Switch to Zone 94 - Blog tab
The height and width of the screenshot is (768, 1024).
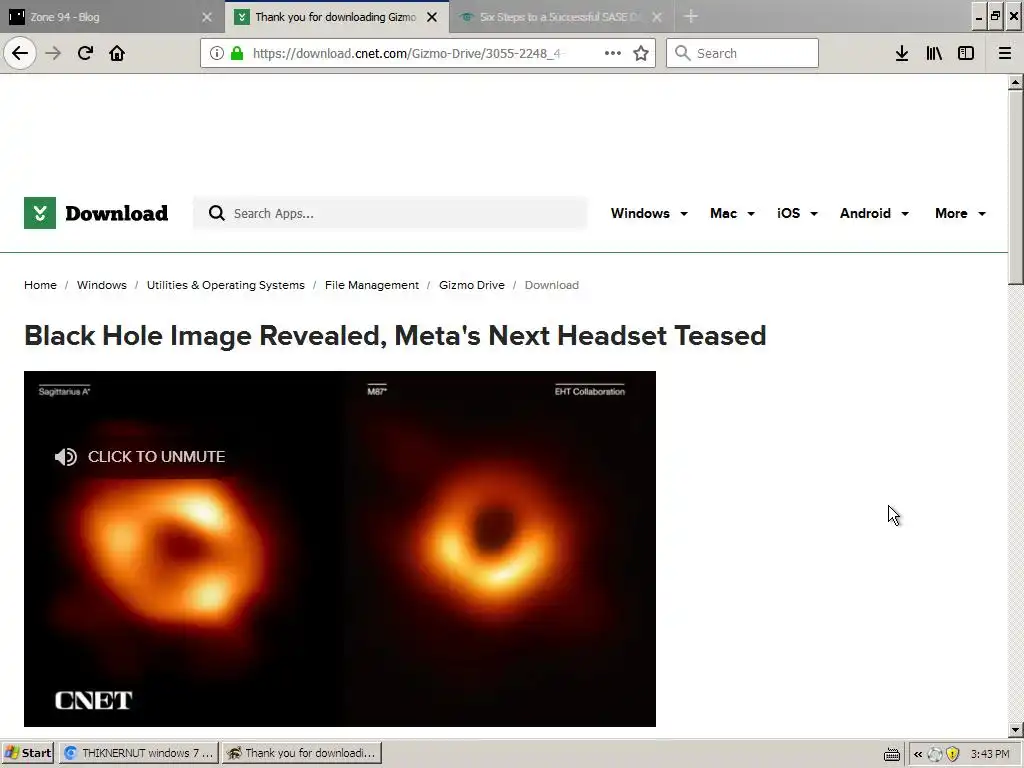click(104, 17)
